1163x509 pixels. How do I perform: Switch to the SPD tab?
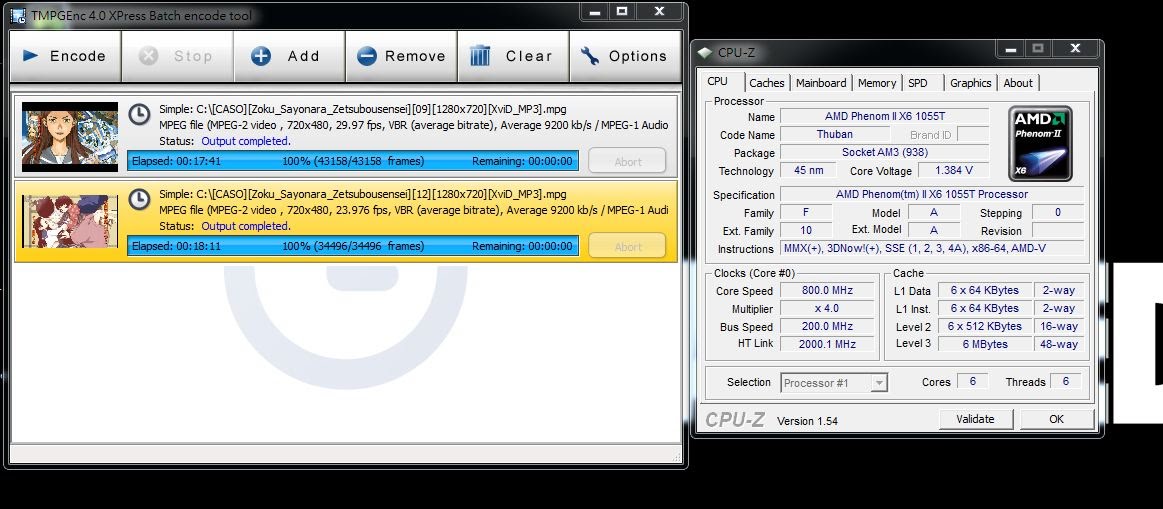click(x=918, y=83)
